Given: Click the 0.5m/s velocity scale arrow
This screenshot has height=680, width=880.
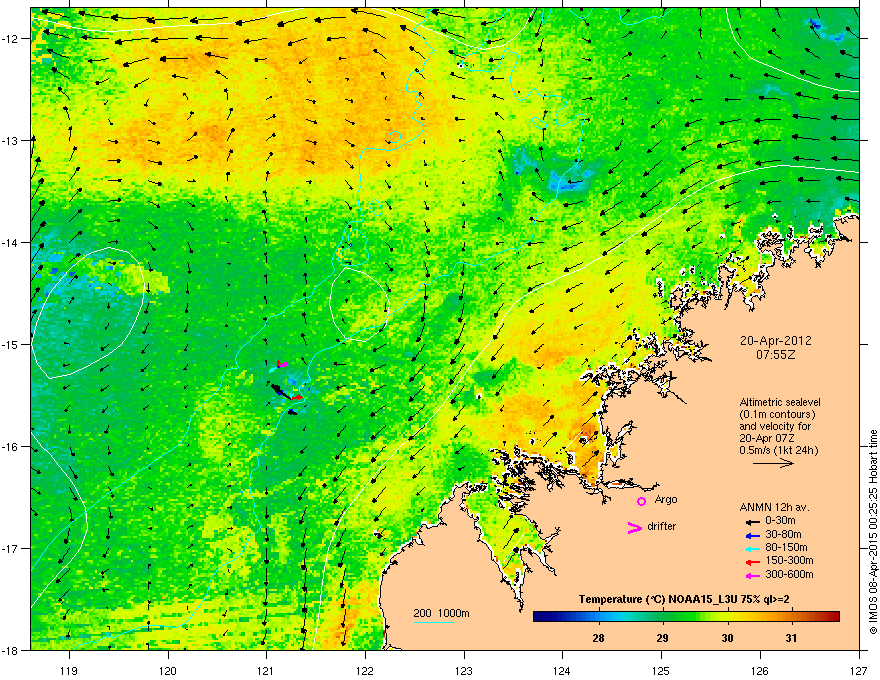Looking at the screenshot, I should point(773,463).
